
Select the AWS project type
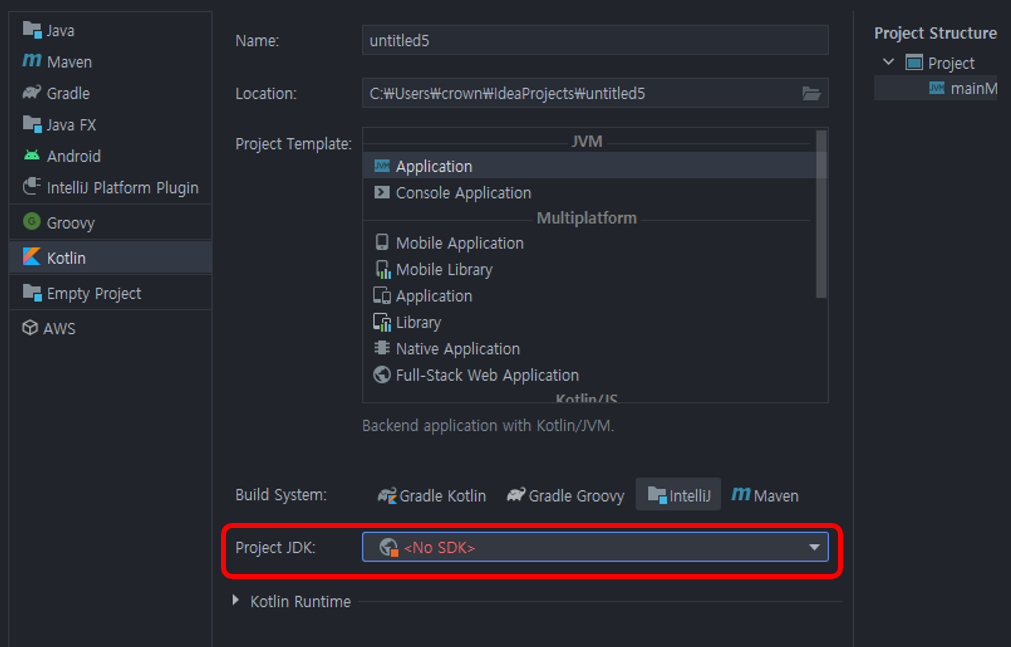tap(111, 328)
